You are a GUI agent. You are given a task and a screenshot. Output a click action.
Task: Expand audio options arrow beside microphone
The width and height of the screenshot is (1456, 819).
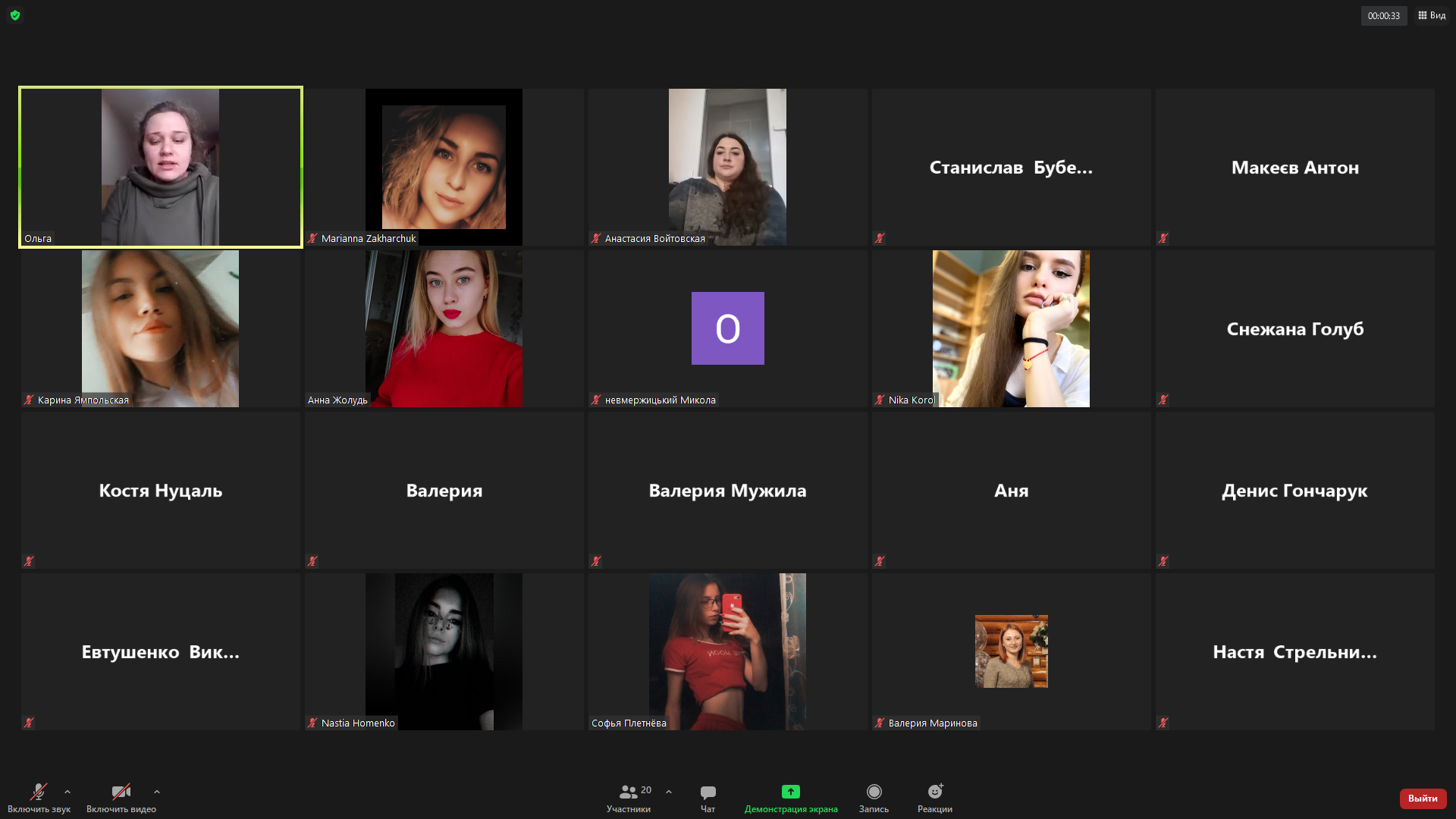click(x=67, y=792)
